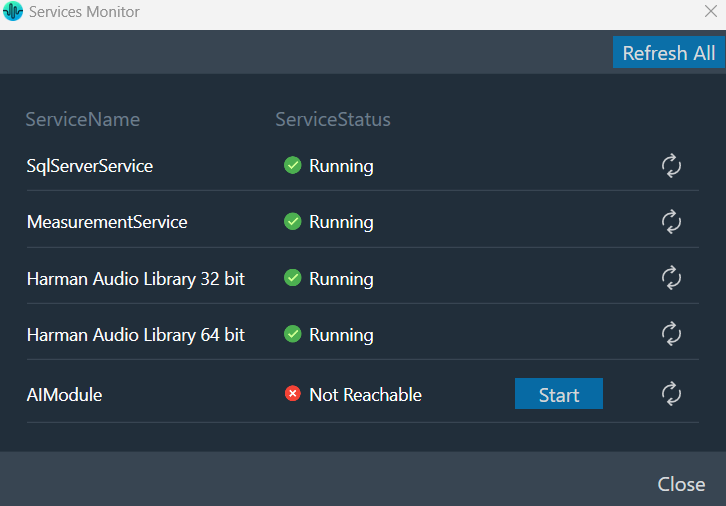
Task: Refresh the AIModule service status
Action: coord(671,394)
